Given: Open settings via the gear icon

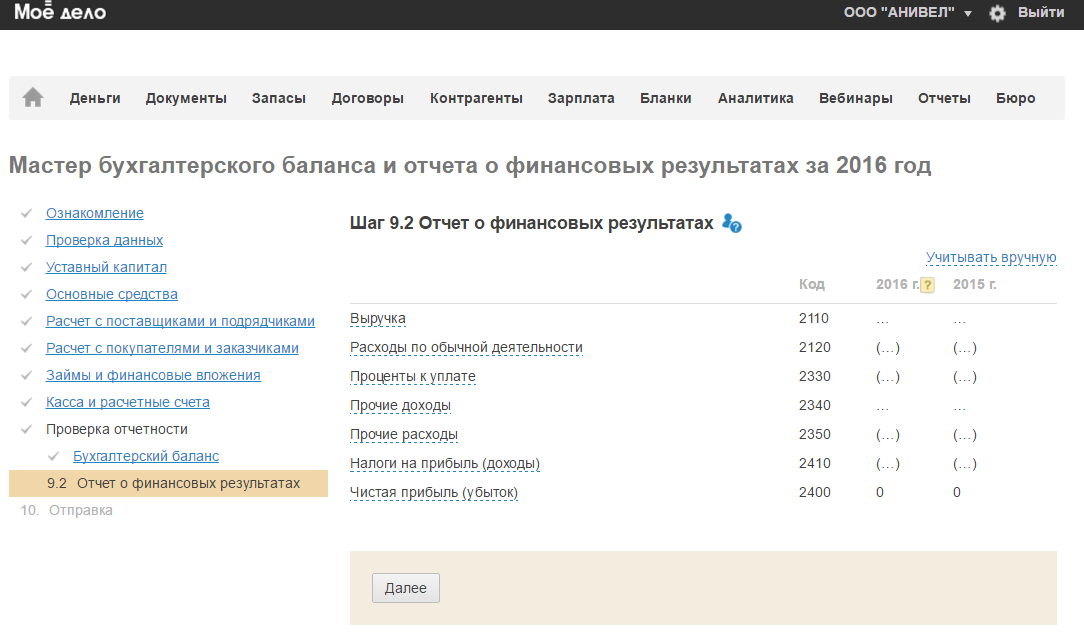Looking at the screenshot, I should coord(997,13).
